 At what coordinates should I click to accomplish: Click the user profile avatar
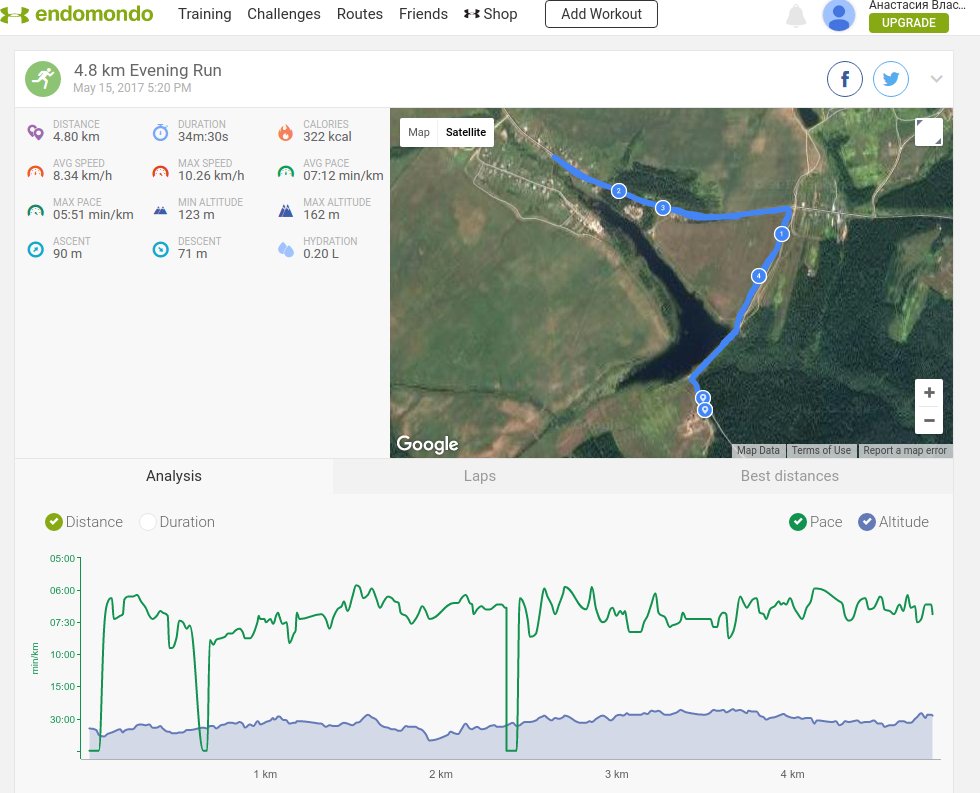coord(838,15)
